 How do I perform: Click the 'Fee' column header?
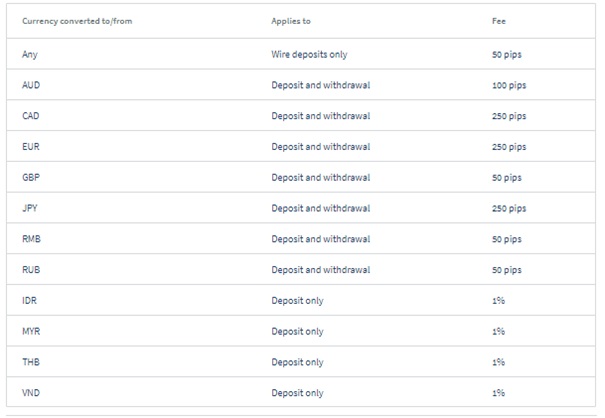tap(499, 21)
